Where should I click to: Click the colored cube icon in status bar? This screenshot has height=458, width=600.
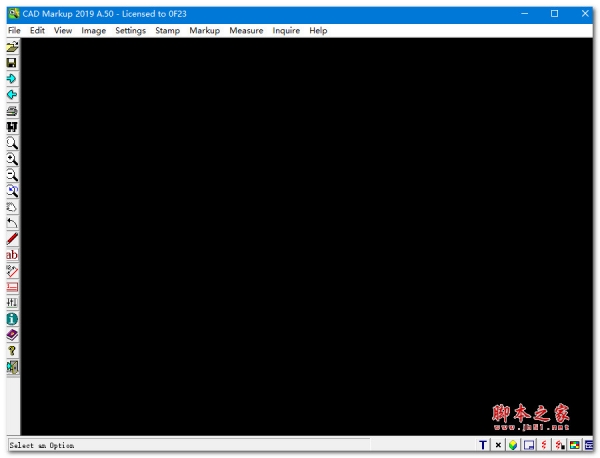point(513,445)
